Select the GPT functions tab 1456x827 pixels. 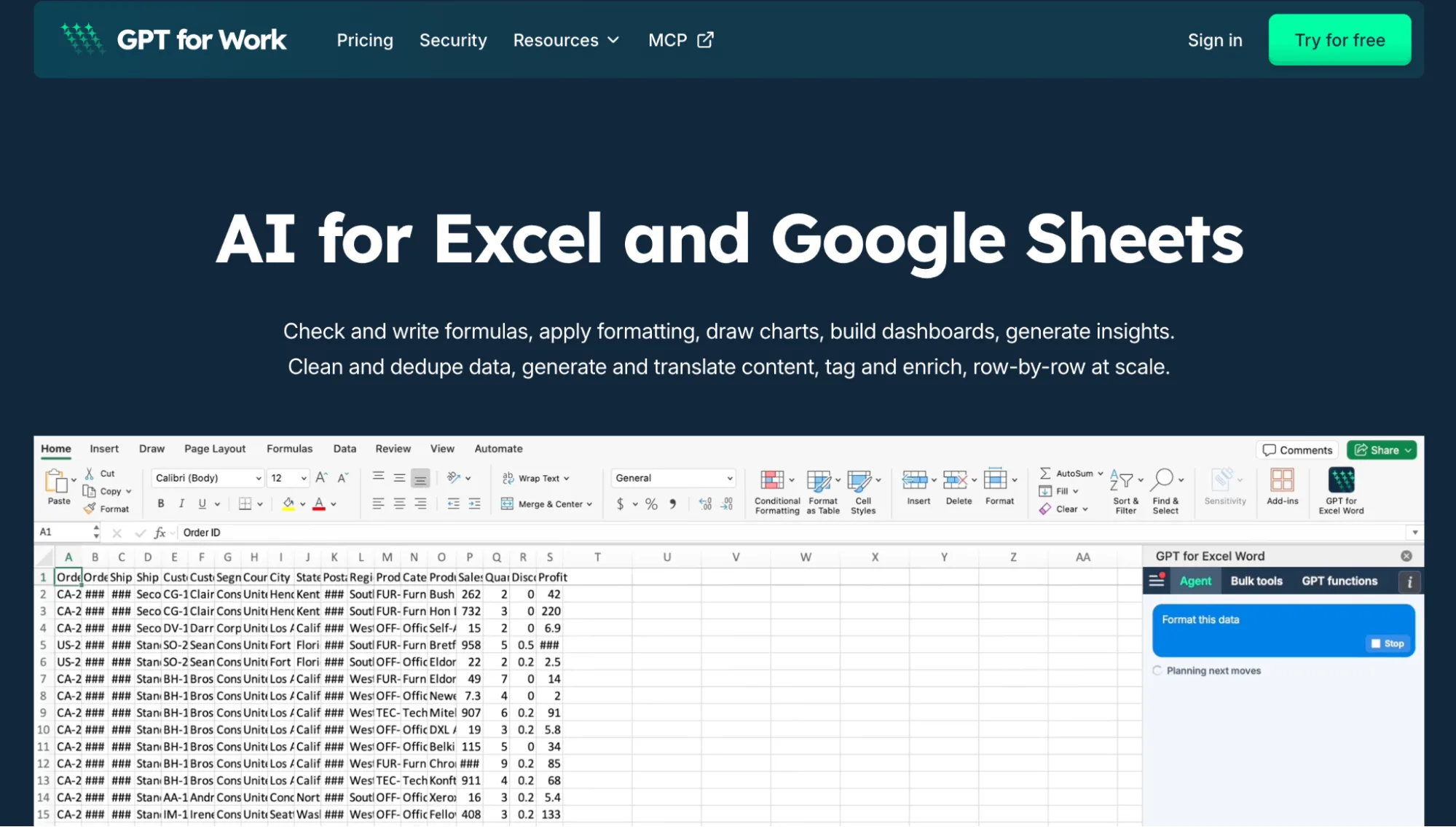pyautogui.click(x=1339, y=581)
